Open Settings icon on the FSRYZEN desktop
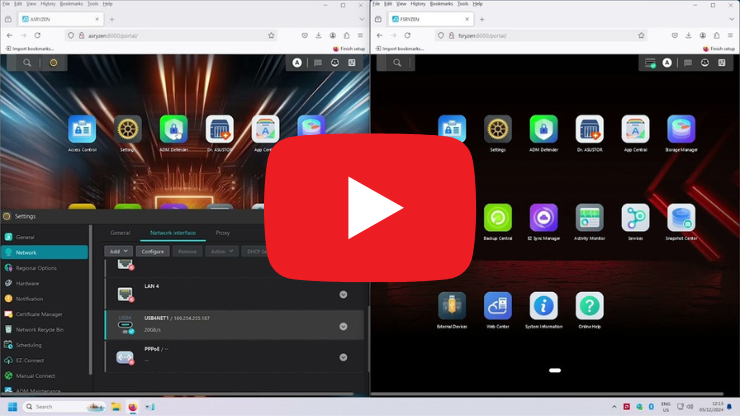740x416 pixels. (x=497, y=129)
